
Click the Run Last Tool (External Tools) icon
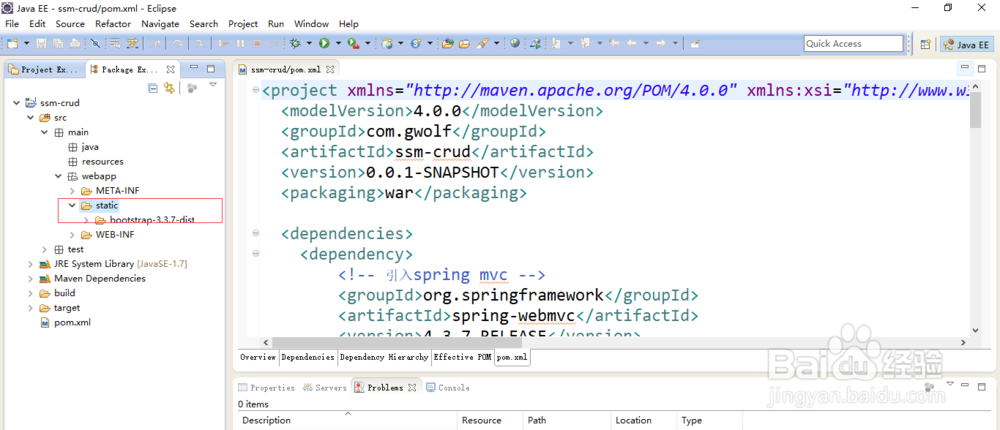pyautogui.click(x=353, y=43)
